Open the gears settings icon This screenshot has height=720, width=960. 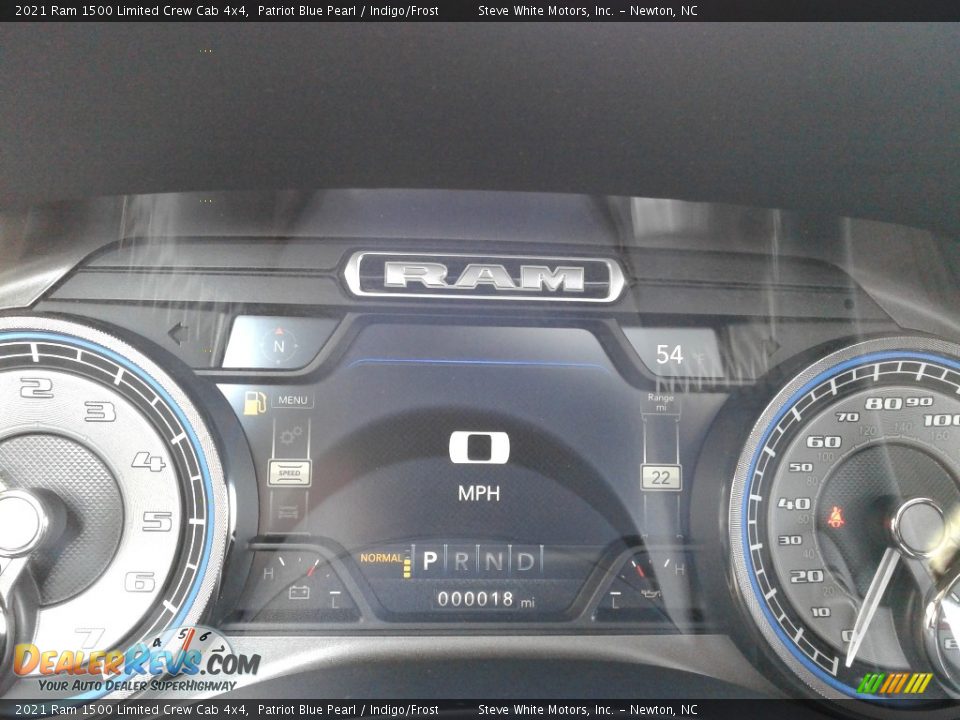click(290, 435)
